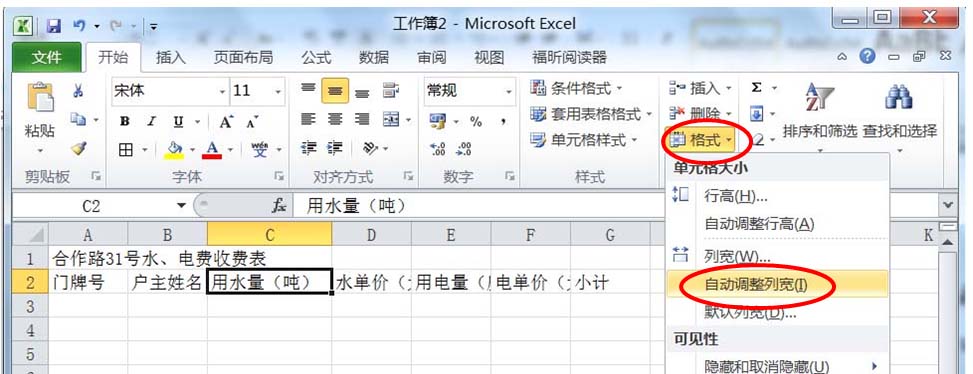This screenshot has width=973, height=374.
Task: Click the insert function fx icon
Action: 280,205
